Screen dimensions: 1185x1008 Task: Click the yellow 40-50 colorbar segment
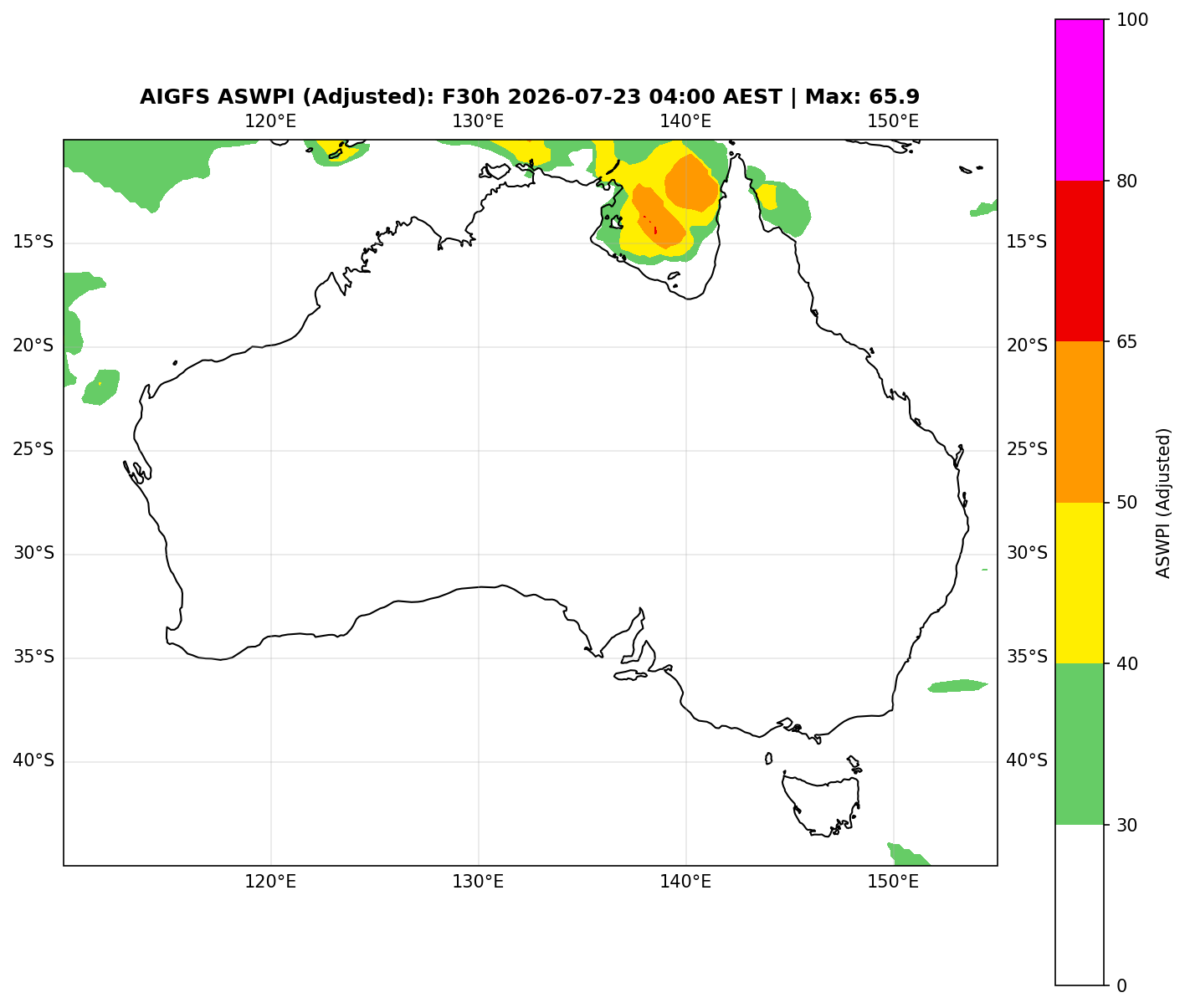point(1080,583)
